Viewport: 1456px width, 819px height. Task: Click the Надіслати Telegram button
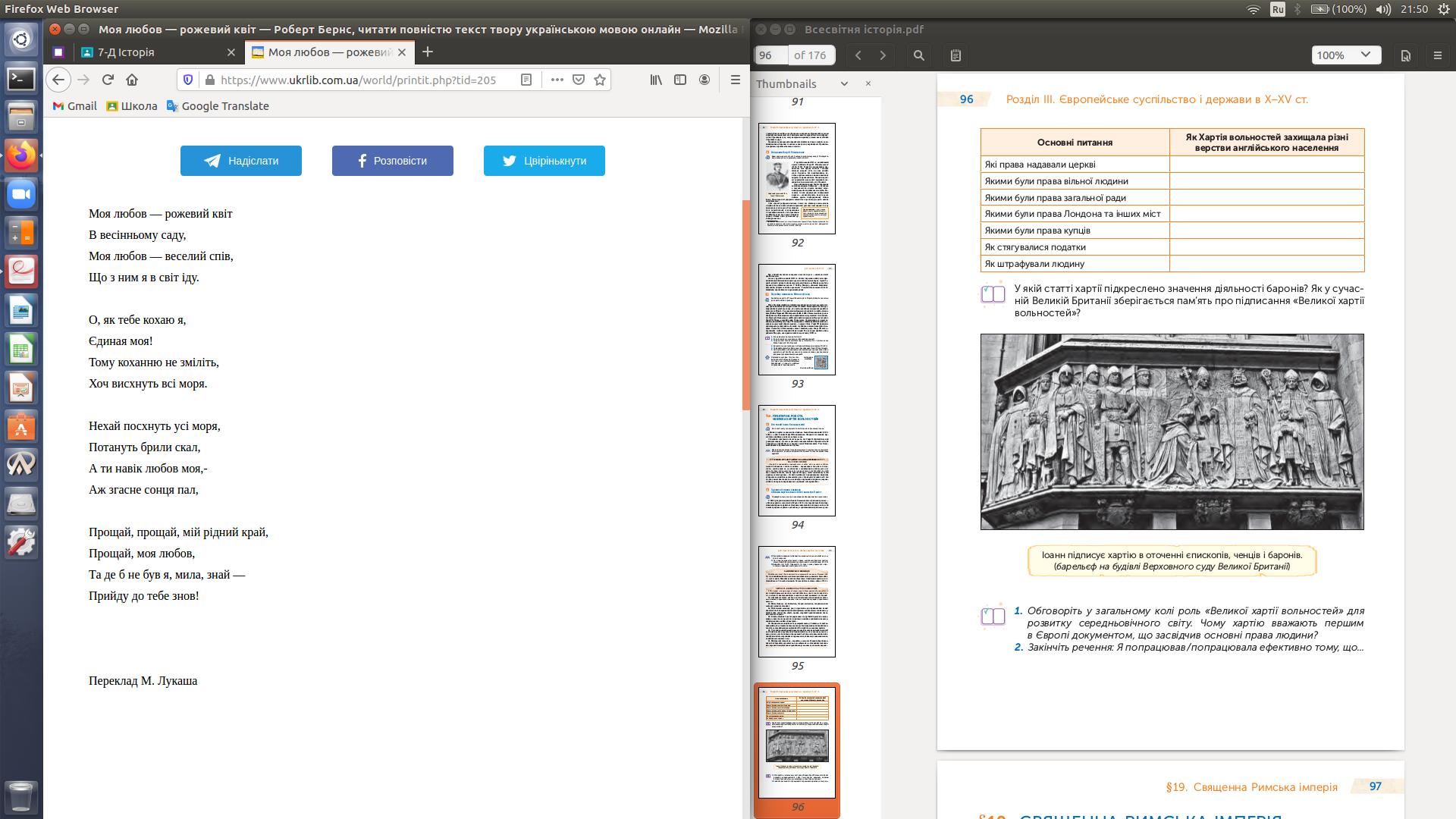tap(241, 161)
